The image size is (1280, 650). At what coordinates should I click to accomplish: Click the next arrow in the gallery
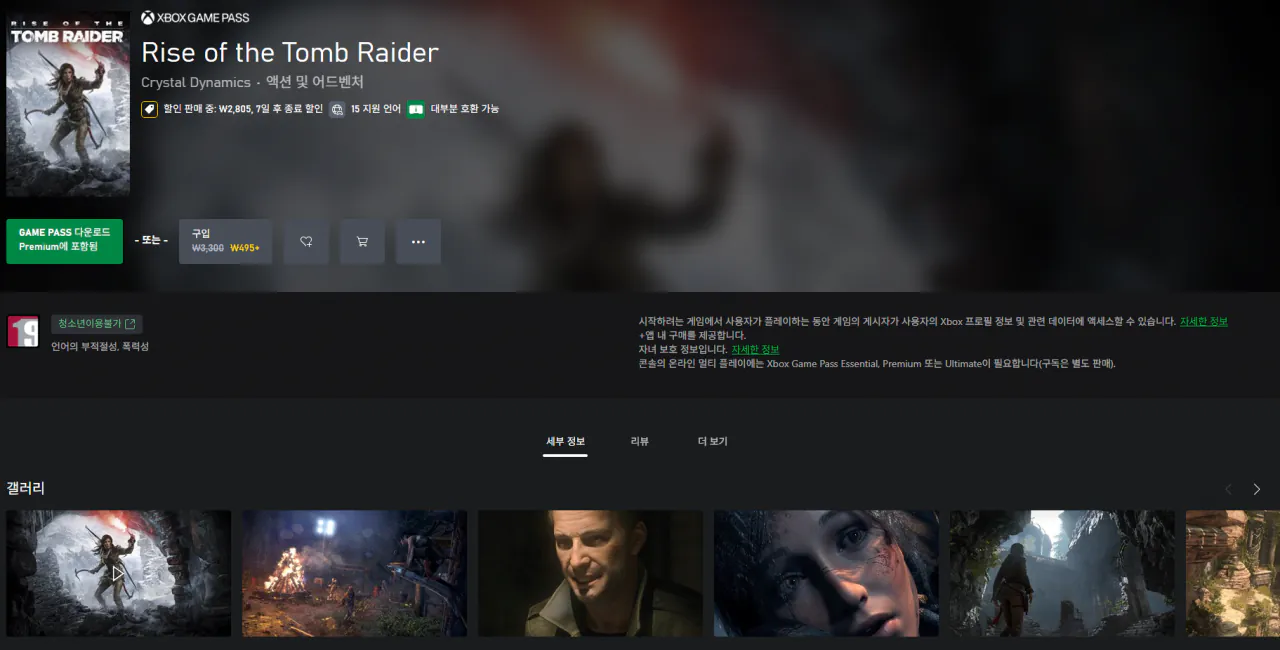click(1256, 489)
